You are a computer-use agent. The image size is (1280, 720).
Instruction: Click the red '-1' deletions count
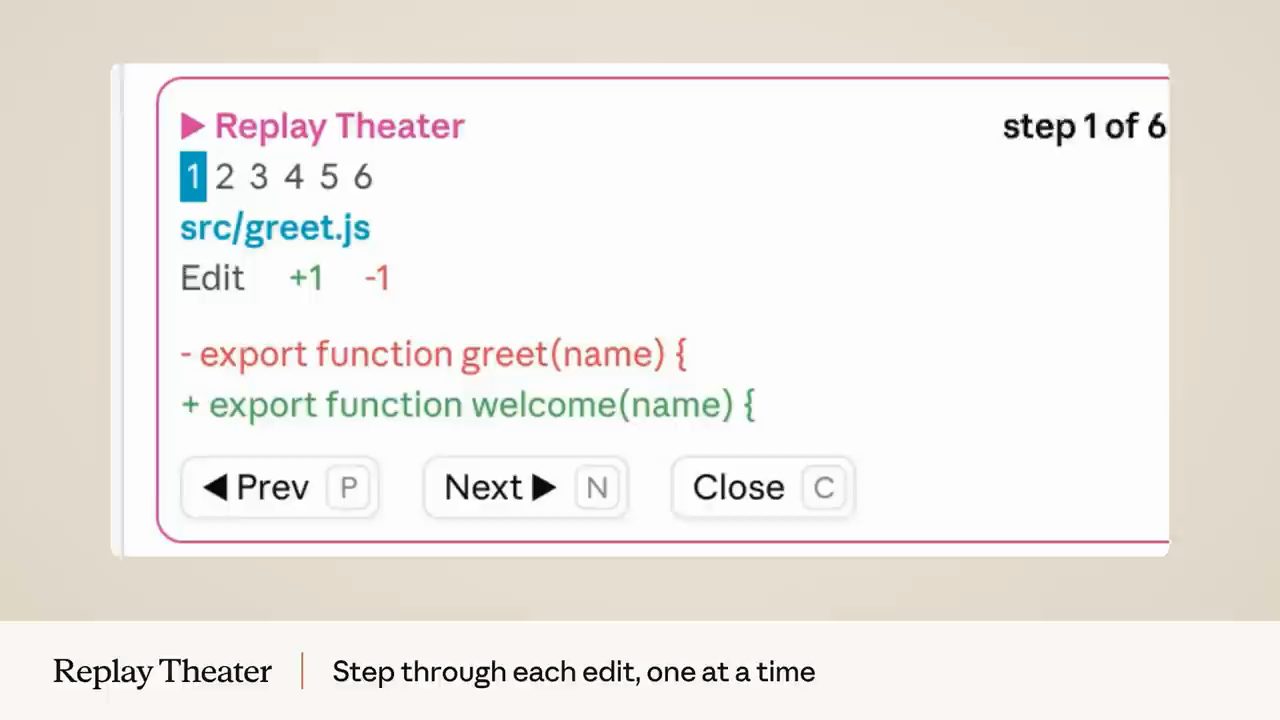click(377, 278)
